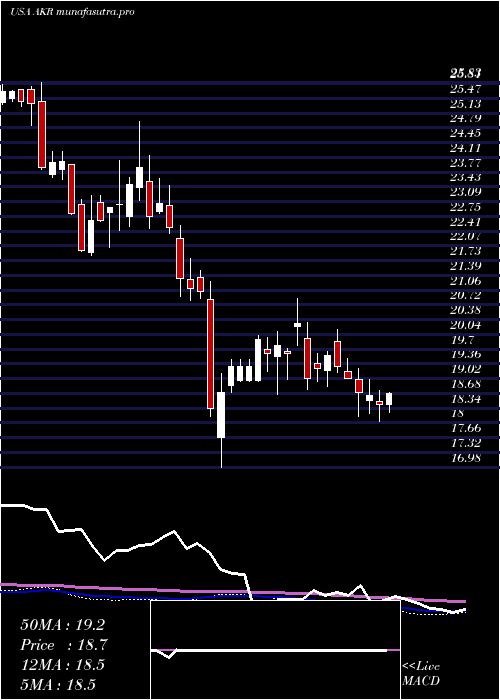Click the 17.32 price axis label
The width and height of the screenshot is (500, 700).
point(465,443)
